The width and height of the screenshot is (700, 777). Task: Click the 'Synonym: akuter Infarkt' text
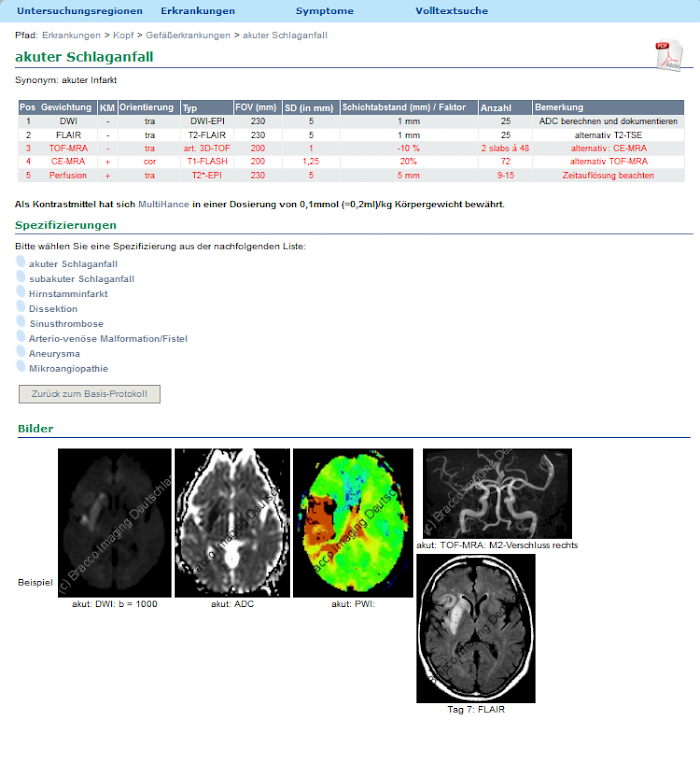tap(66, 80)
